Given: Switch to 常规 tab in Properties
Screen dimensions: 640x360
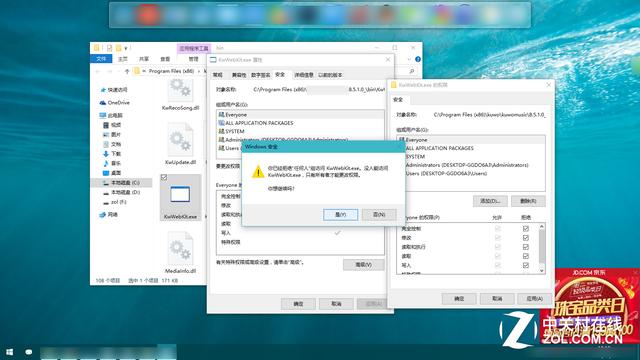Looking at the screenshot, I should (x=218, y=75).
